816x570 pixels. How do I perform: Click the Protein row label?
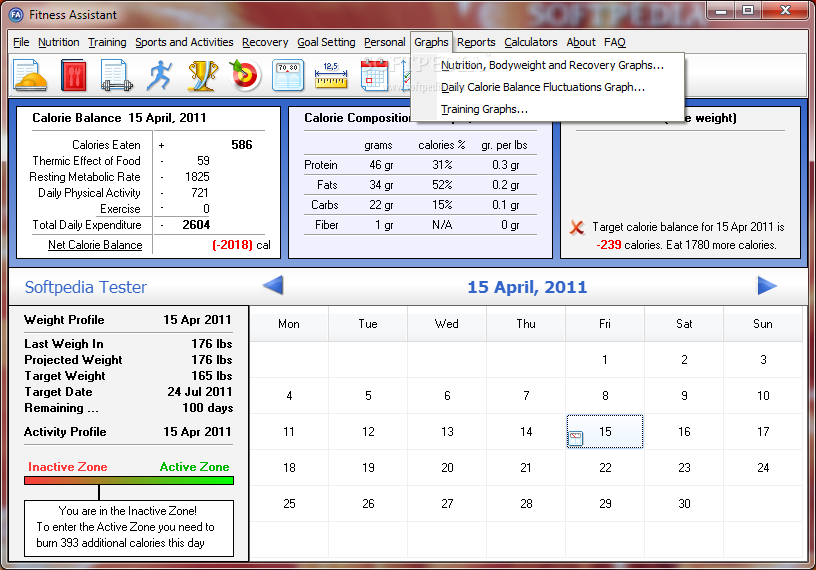(321, 165)
